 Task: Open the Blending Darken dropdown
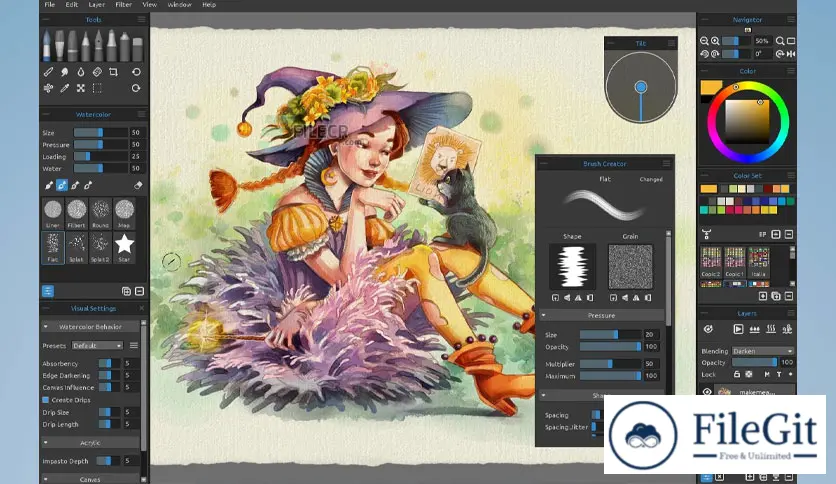pos(762,351)
